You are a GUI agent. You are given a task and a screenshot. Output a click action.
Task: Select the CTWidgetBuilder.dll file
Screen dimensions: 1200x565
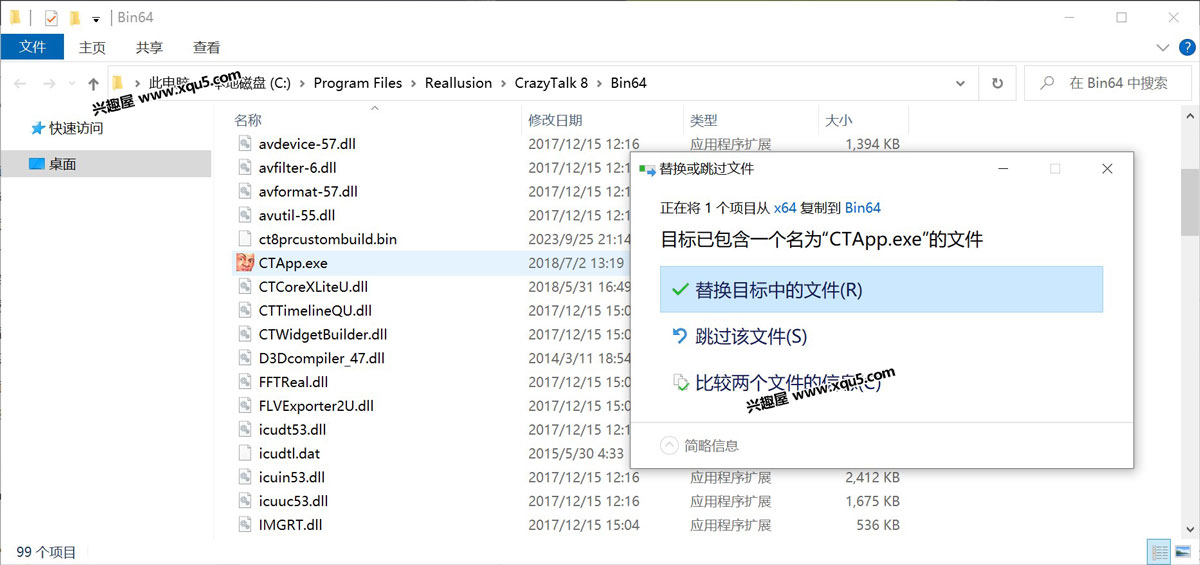click(323, 335)
